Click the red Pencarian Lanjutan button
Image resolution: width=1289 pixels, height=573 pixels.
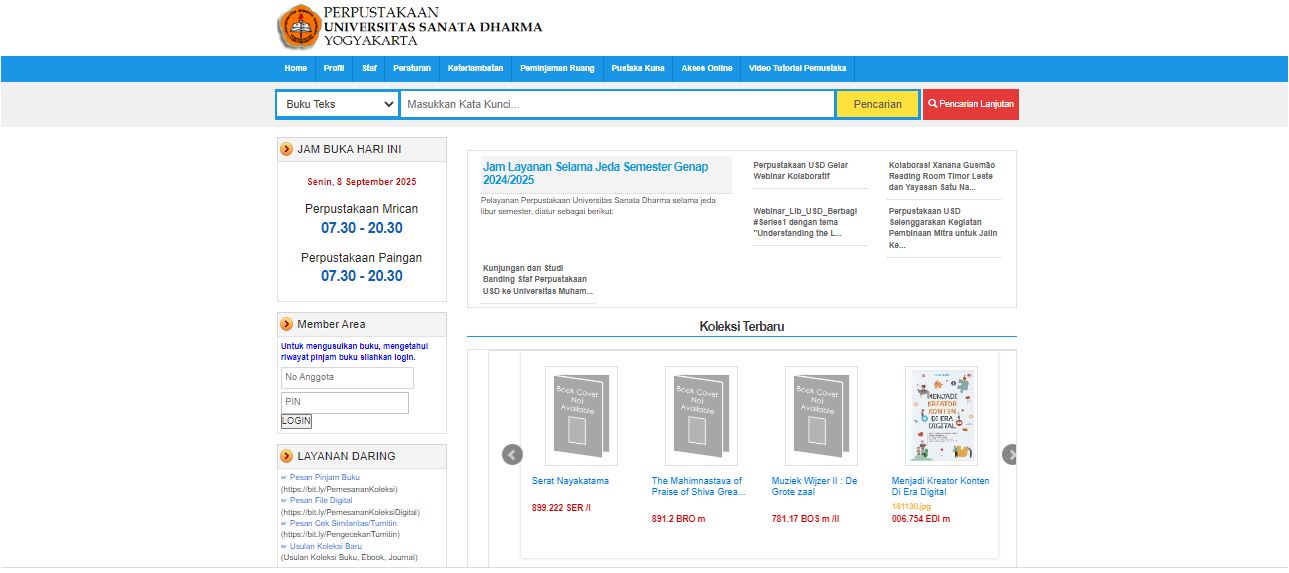pyautogui.click(x=970, y=104)
